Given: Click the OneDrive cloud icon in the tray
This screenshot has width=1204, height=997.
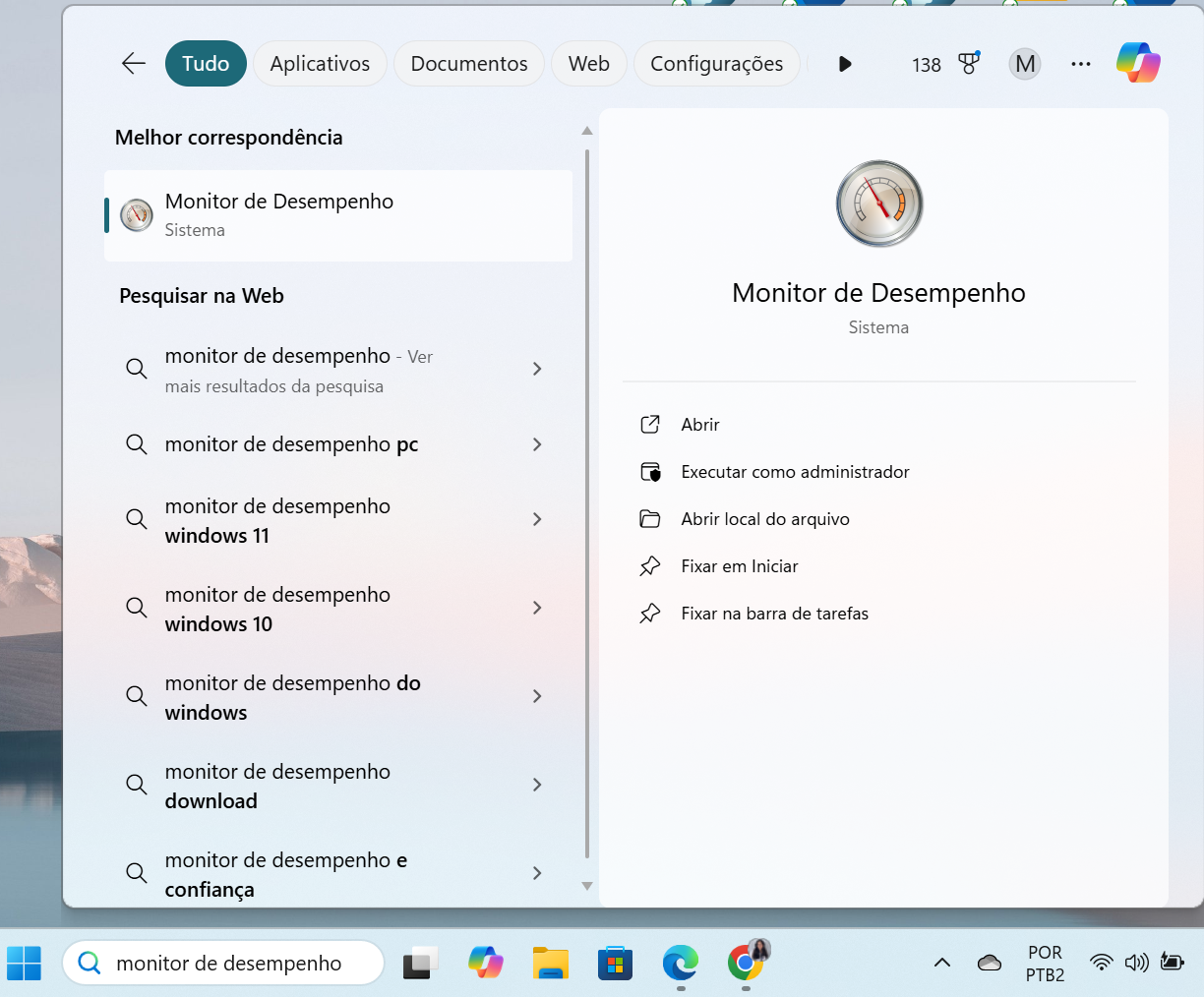Looking at the screenshot, I should click(x=989, y=964).
